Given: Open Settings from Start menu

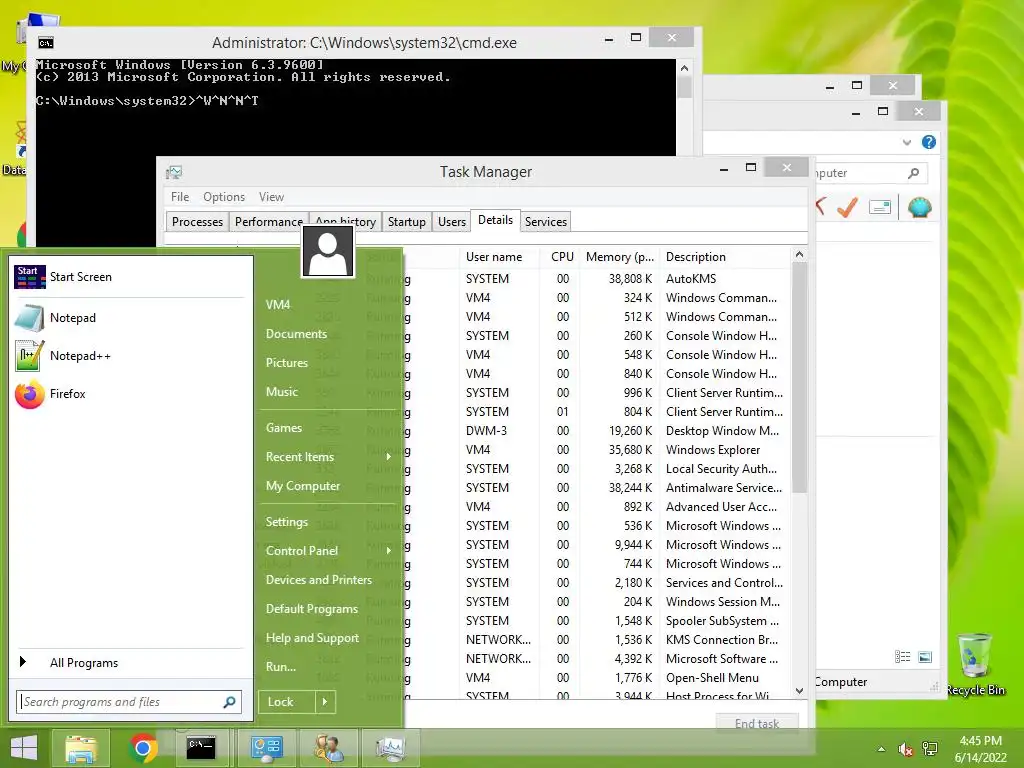Looking at the screenshot, I should [287, 522].
